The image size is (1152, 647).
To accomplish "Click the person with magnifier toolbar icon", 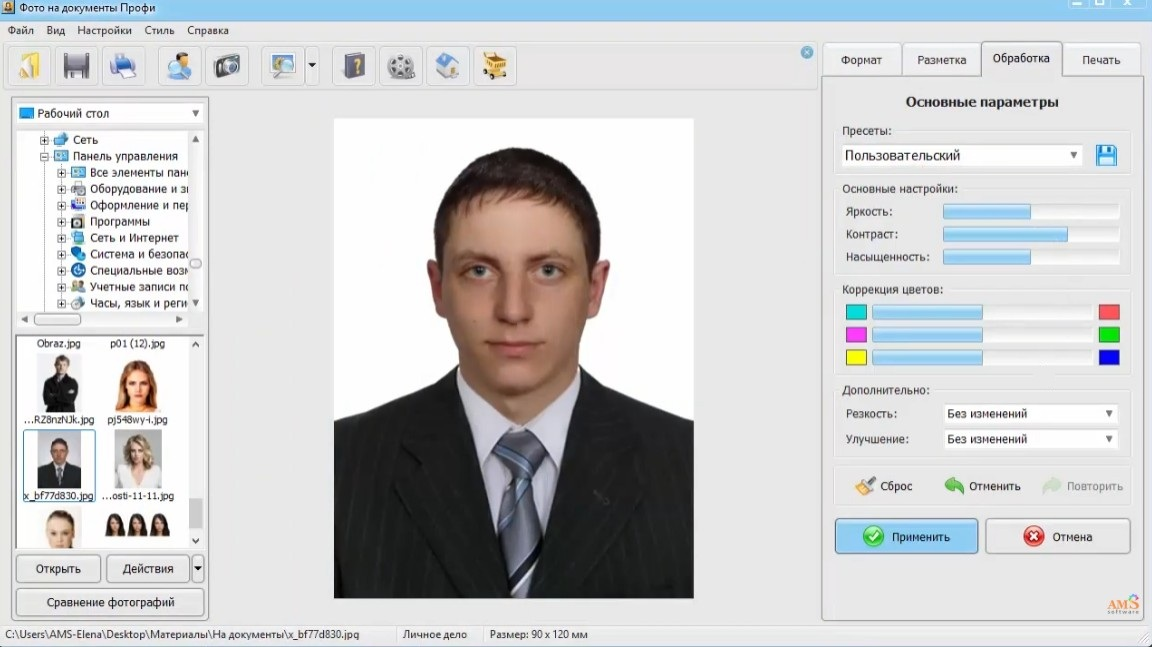I will pos(179,66).
